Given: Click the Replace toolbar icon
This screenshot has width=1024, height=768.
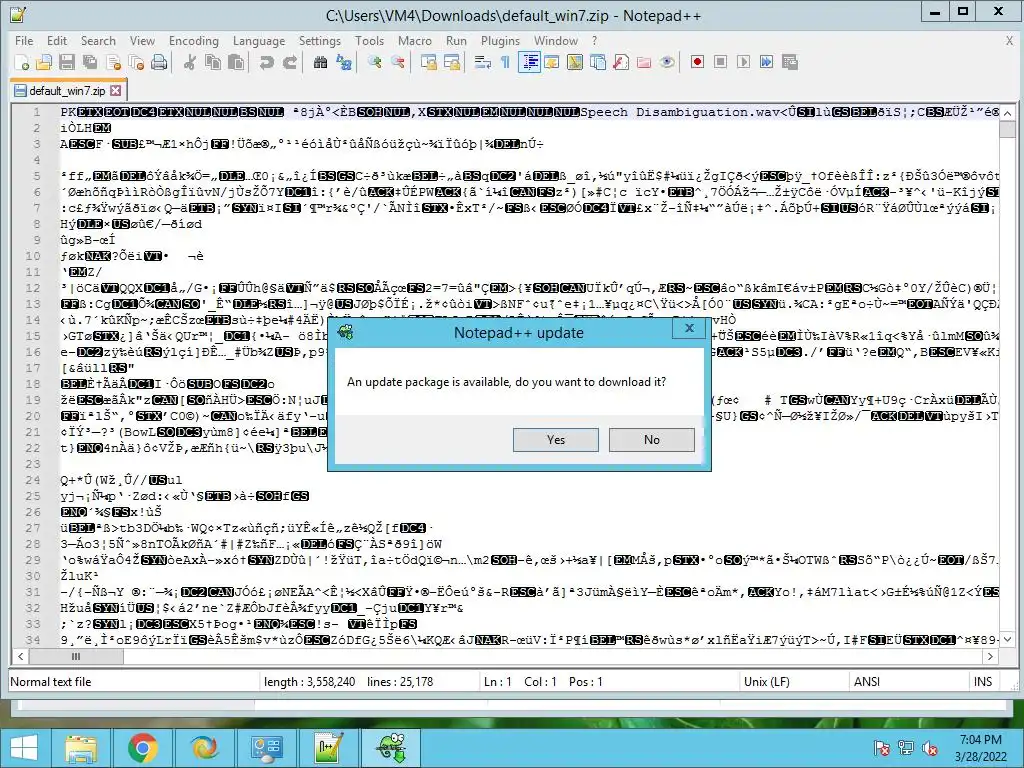Looking at the screenshot, I should click(x=344, y=62).
